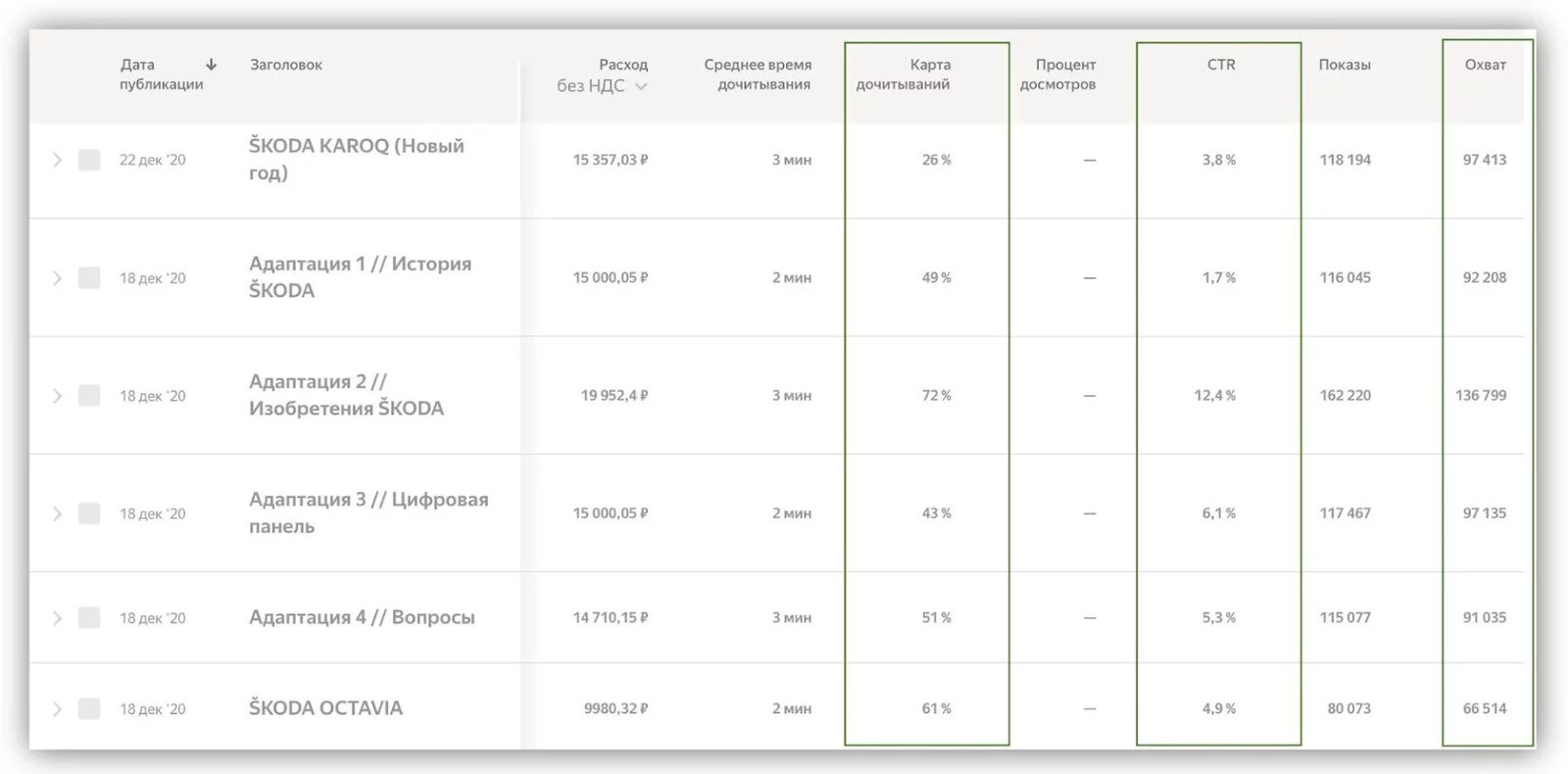Select the reach figure 66 514
This screenshot has width=1568, height=774.
(1485, 709)
